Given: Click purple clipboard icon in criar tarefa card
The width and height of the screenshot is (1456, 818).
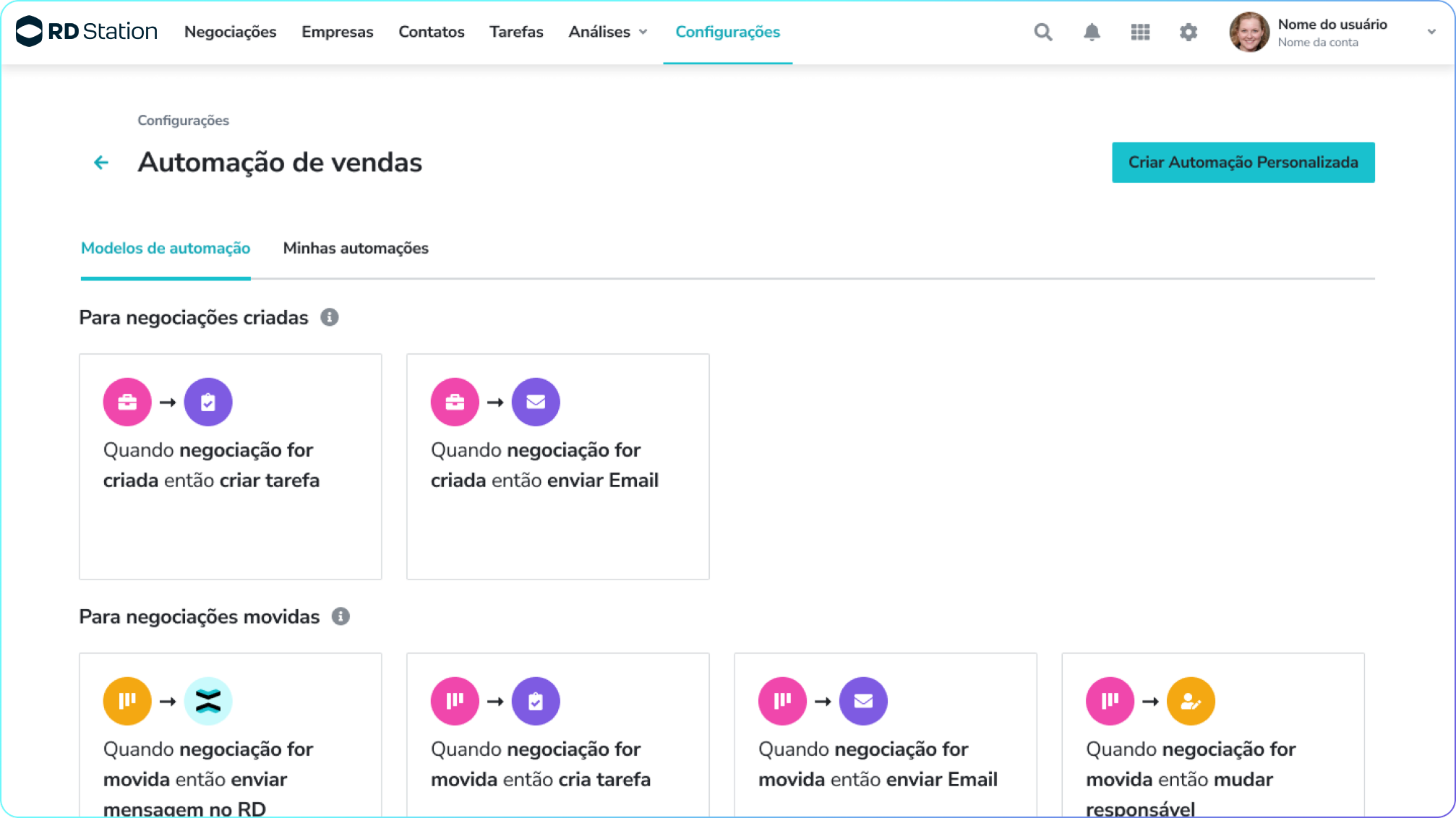Looking at the screenshot, I should coord(208,402).
